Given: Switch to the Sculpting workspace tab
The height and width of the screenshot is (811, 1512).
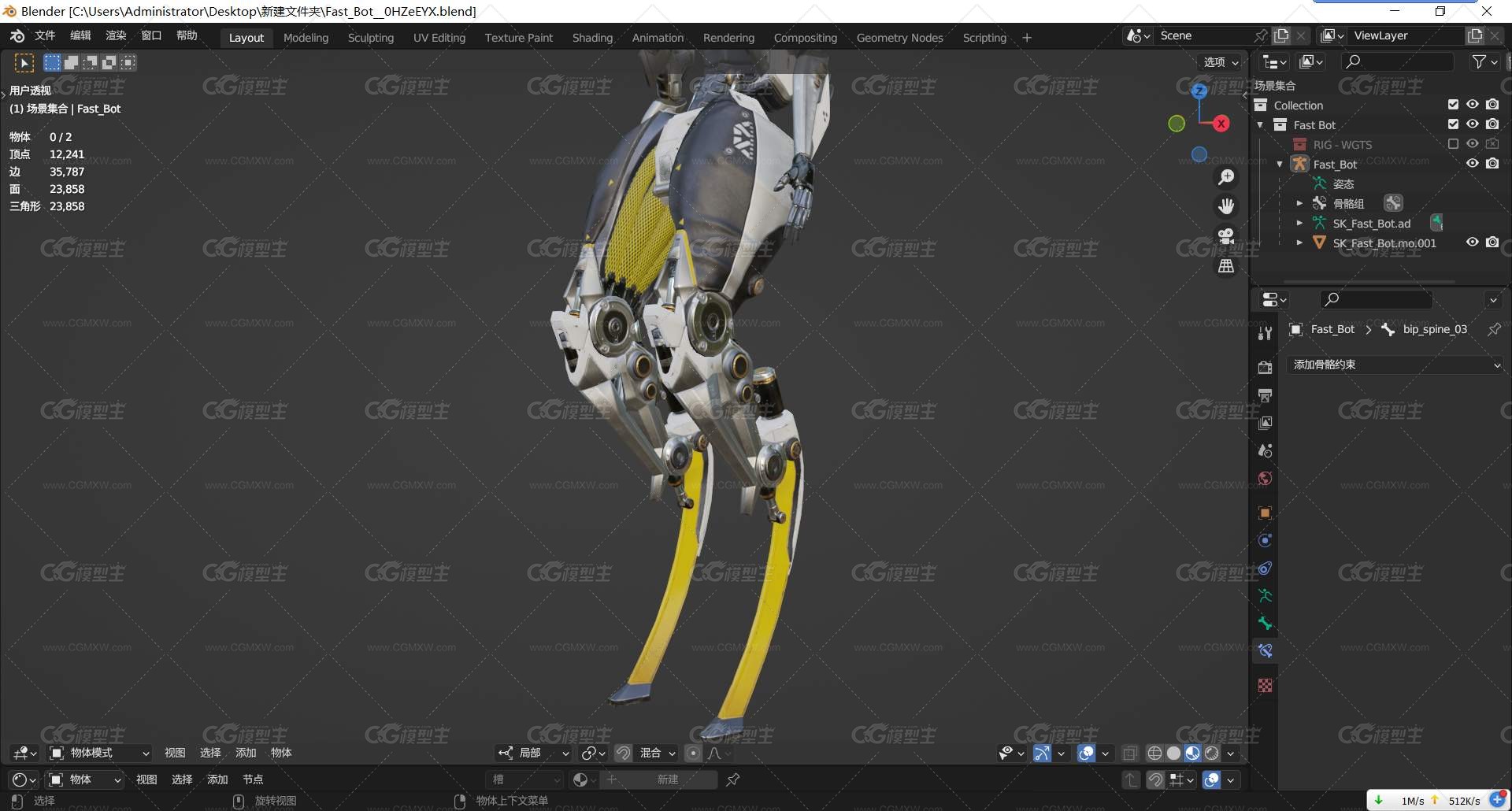Looking at the screenshot, I should coord(371,38).
